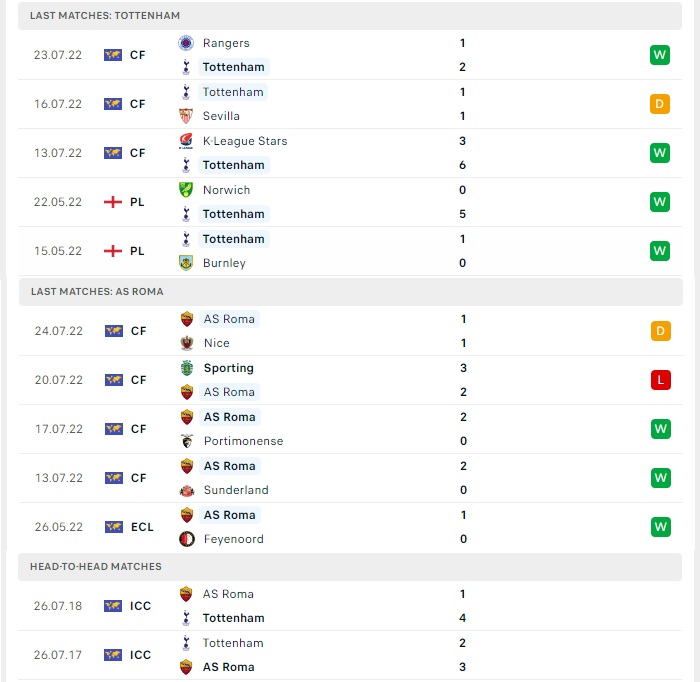Image resolution: width=700 pixels, height=682 pixels.
Task: Open the 26.07.18 ICC head-to-head match
Action: 350,606
